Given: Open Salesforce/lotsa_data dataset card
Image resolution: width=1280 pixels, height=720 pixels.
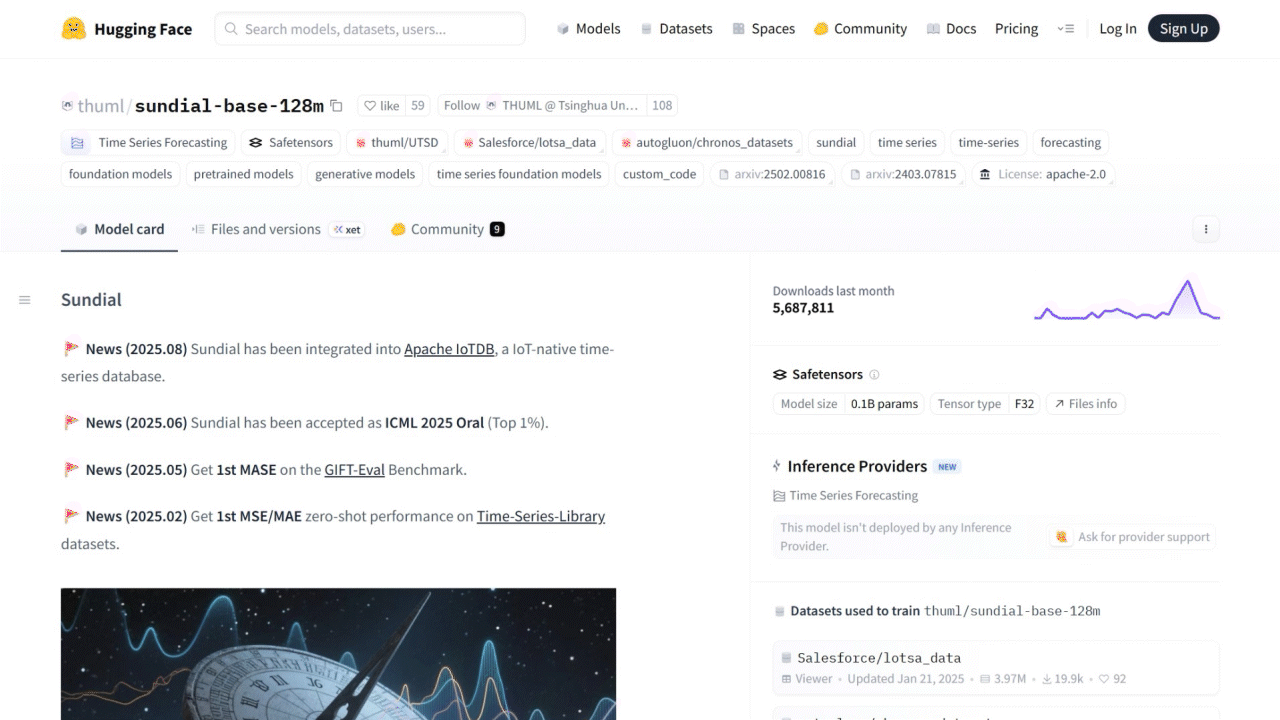Looking at the screenshot, I should [996, 667].
